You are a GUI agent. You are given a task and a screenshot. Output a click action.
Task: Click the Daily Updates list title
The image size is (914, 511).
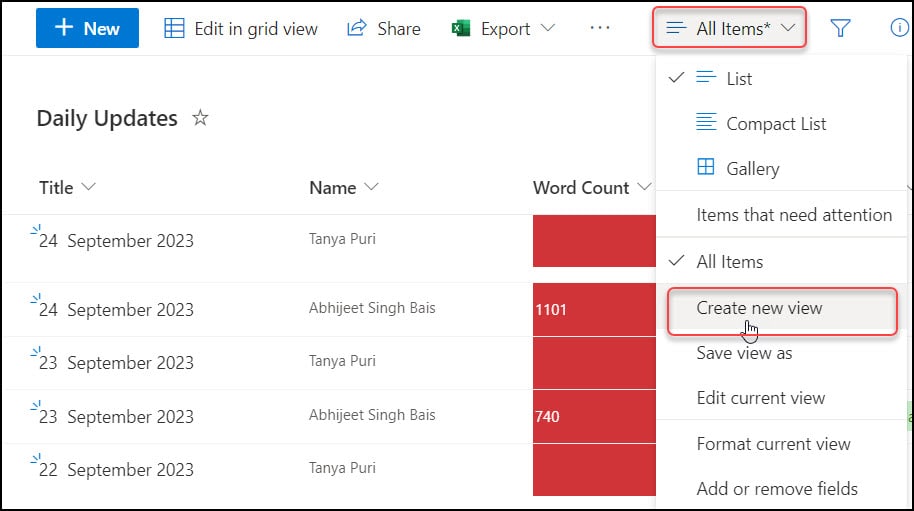click(x=107, y=118)
